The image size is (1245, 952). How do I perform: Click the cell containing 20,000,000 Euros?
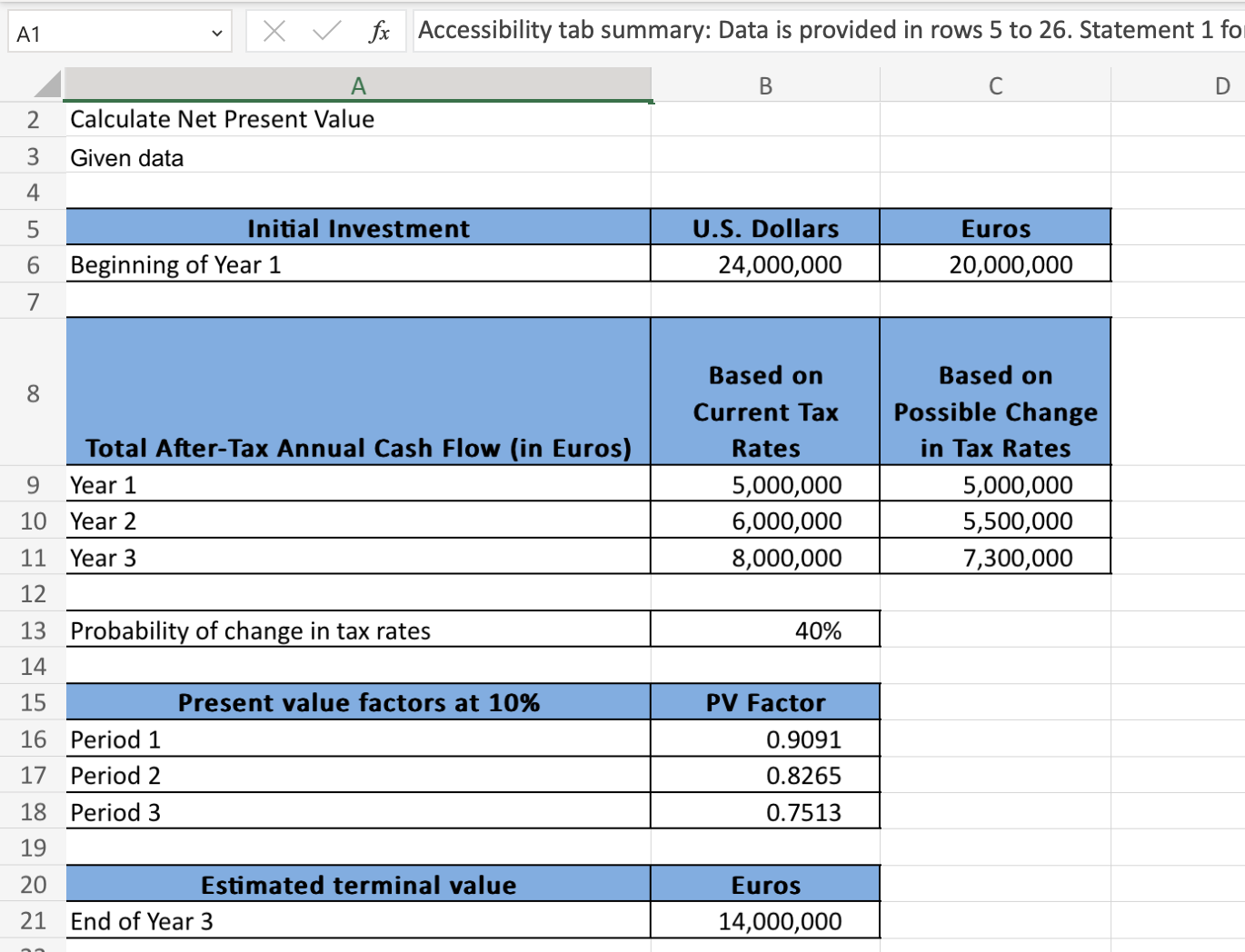pyautogui.click(x=995, y=264)
